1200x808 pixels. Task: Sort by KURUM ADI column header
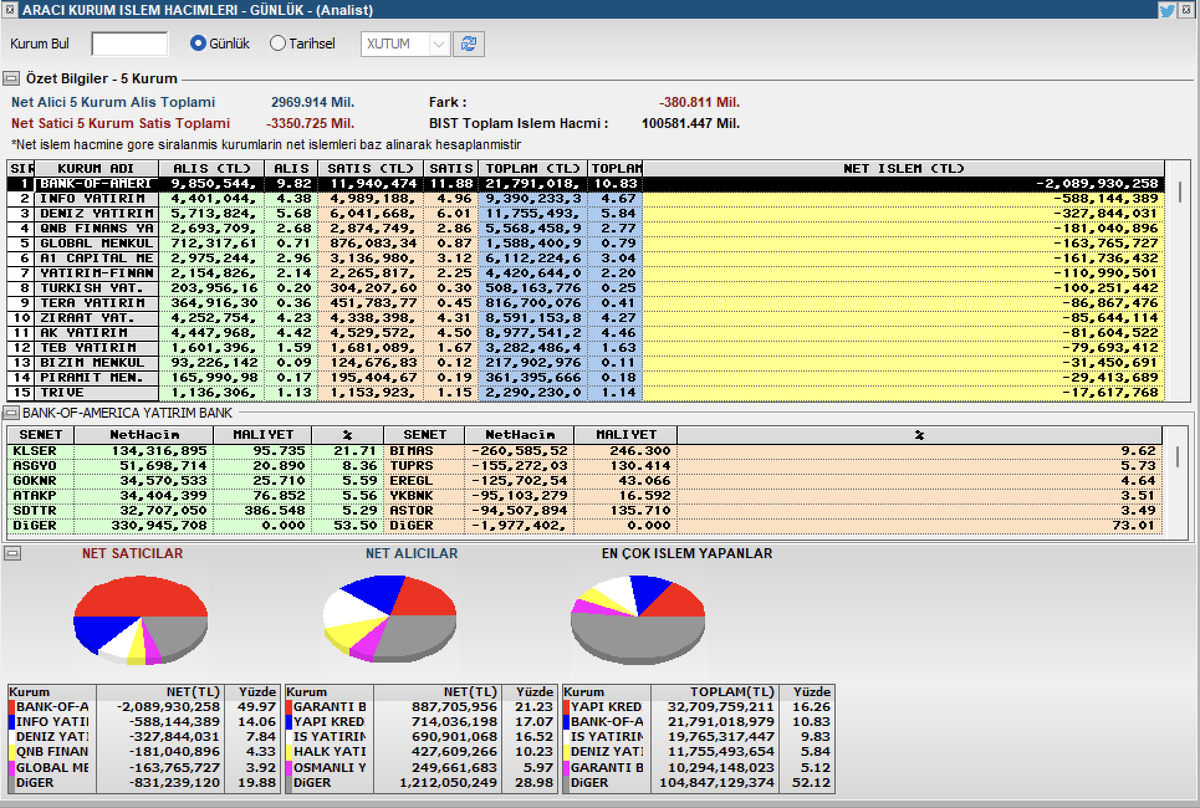point(97,168)
